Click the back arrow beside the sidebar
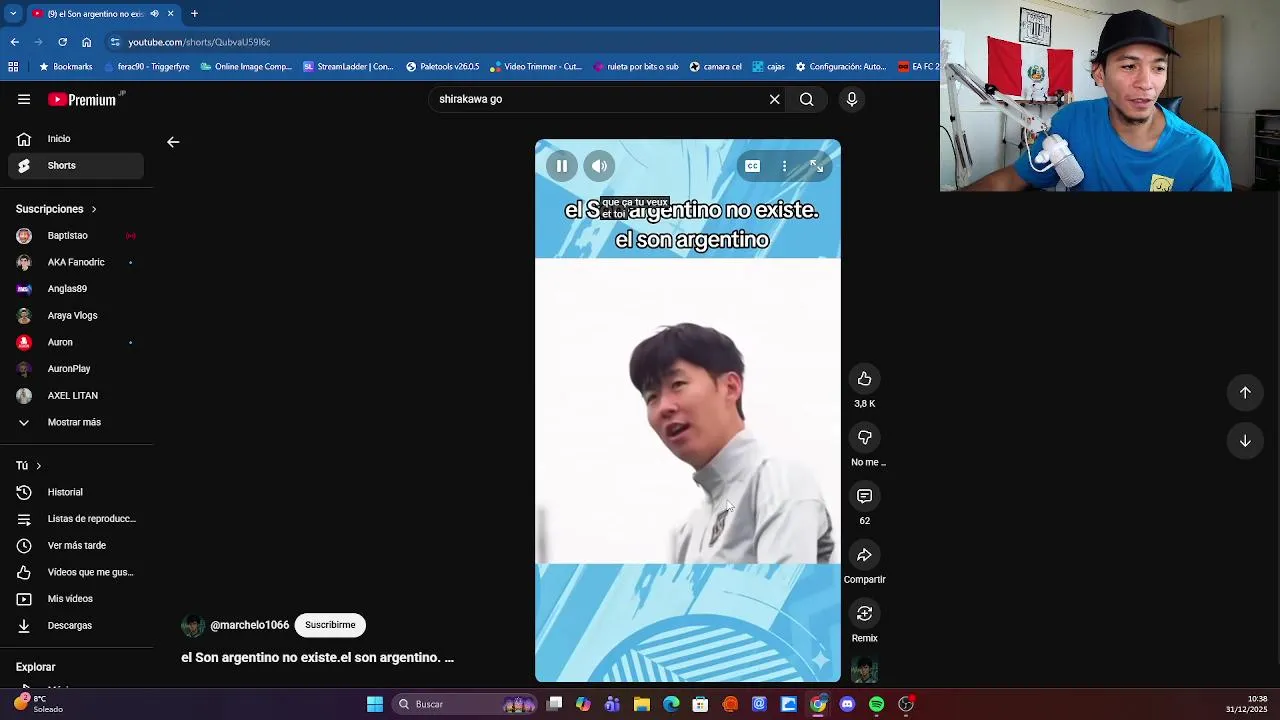1280x720 pixels. tap(173, 142)
